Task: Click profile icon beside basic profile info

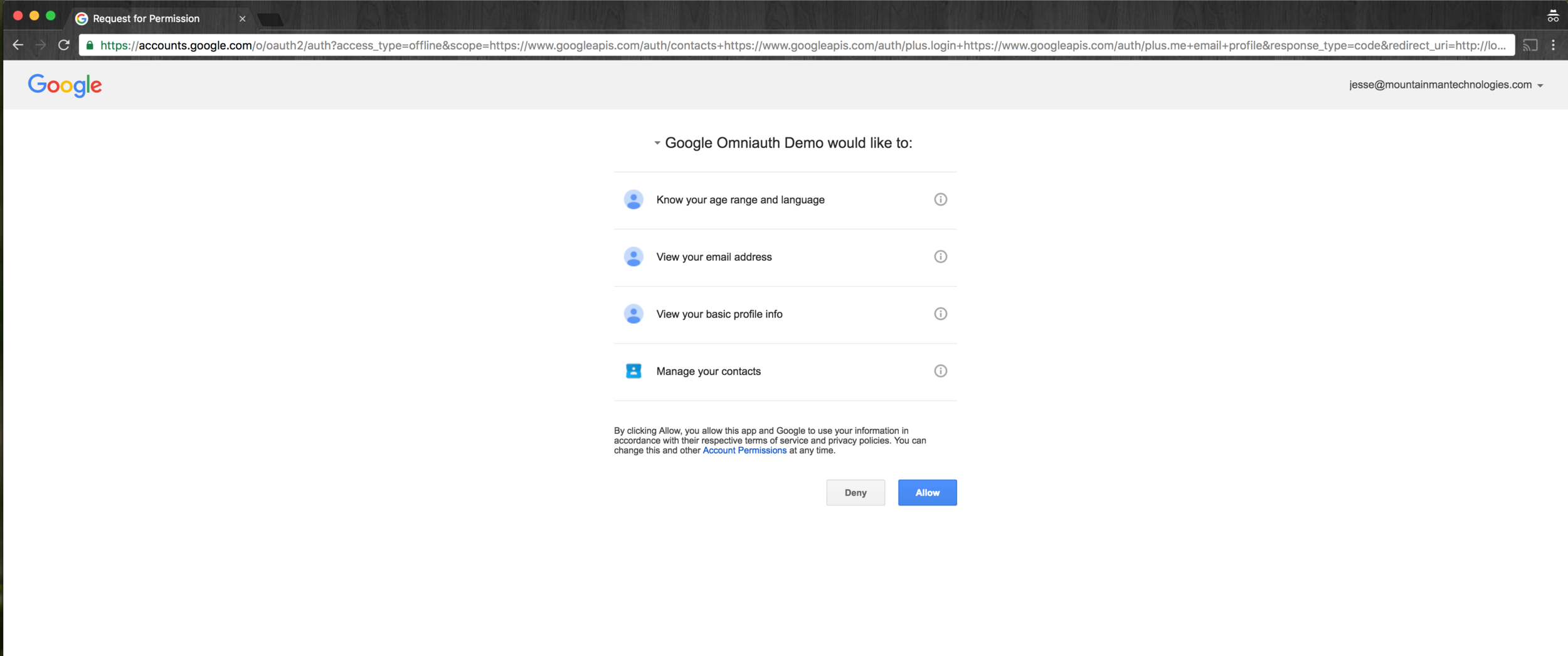Action: pyautogui.click(x=633, y=314)
